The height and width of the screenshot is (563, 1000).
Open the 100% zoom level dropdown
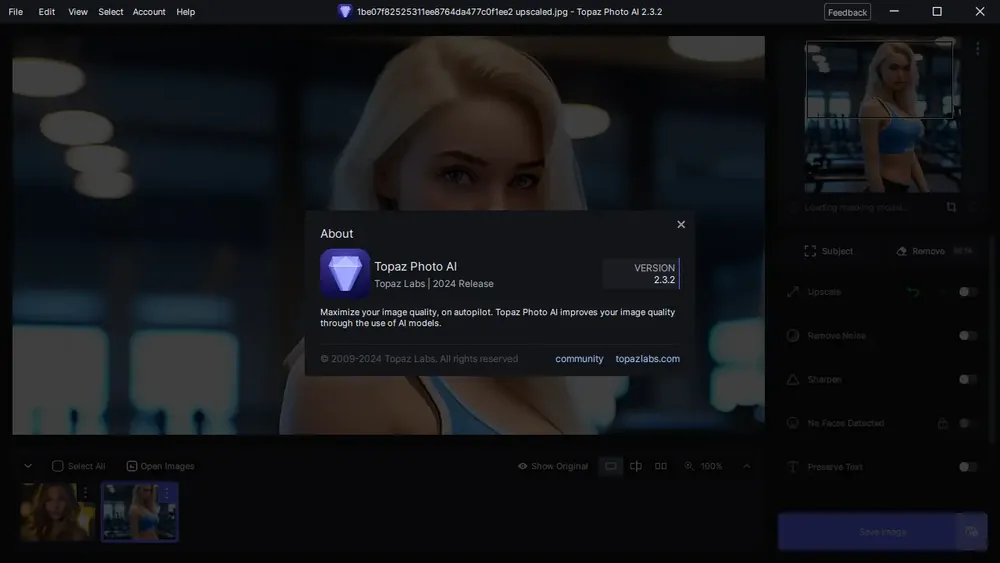coord(711,466)
